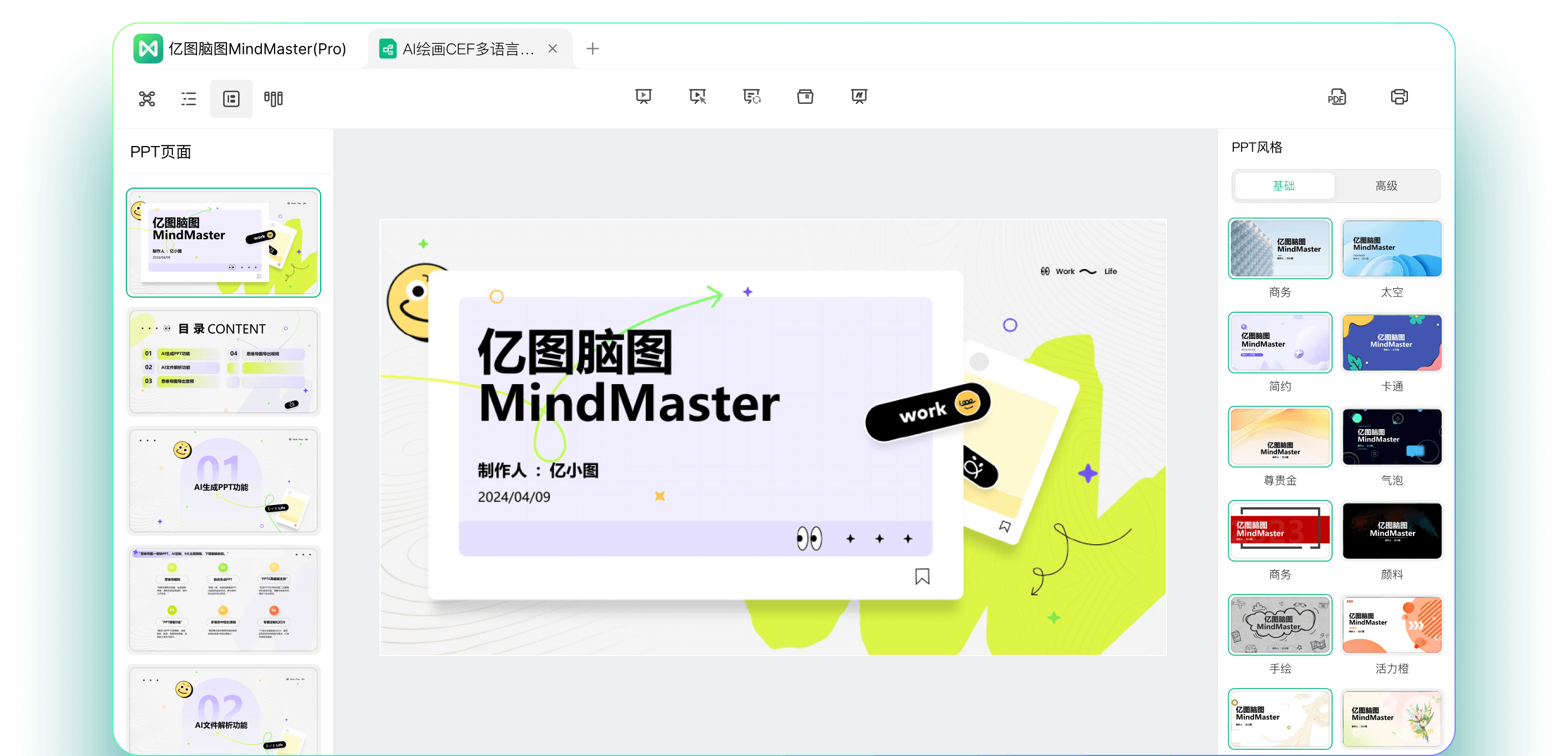Click the PPT风格 panel heading
This screenshot has width=1568, height=756.
(x=1256, y=147)
